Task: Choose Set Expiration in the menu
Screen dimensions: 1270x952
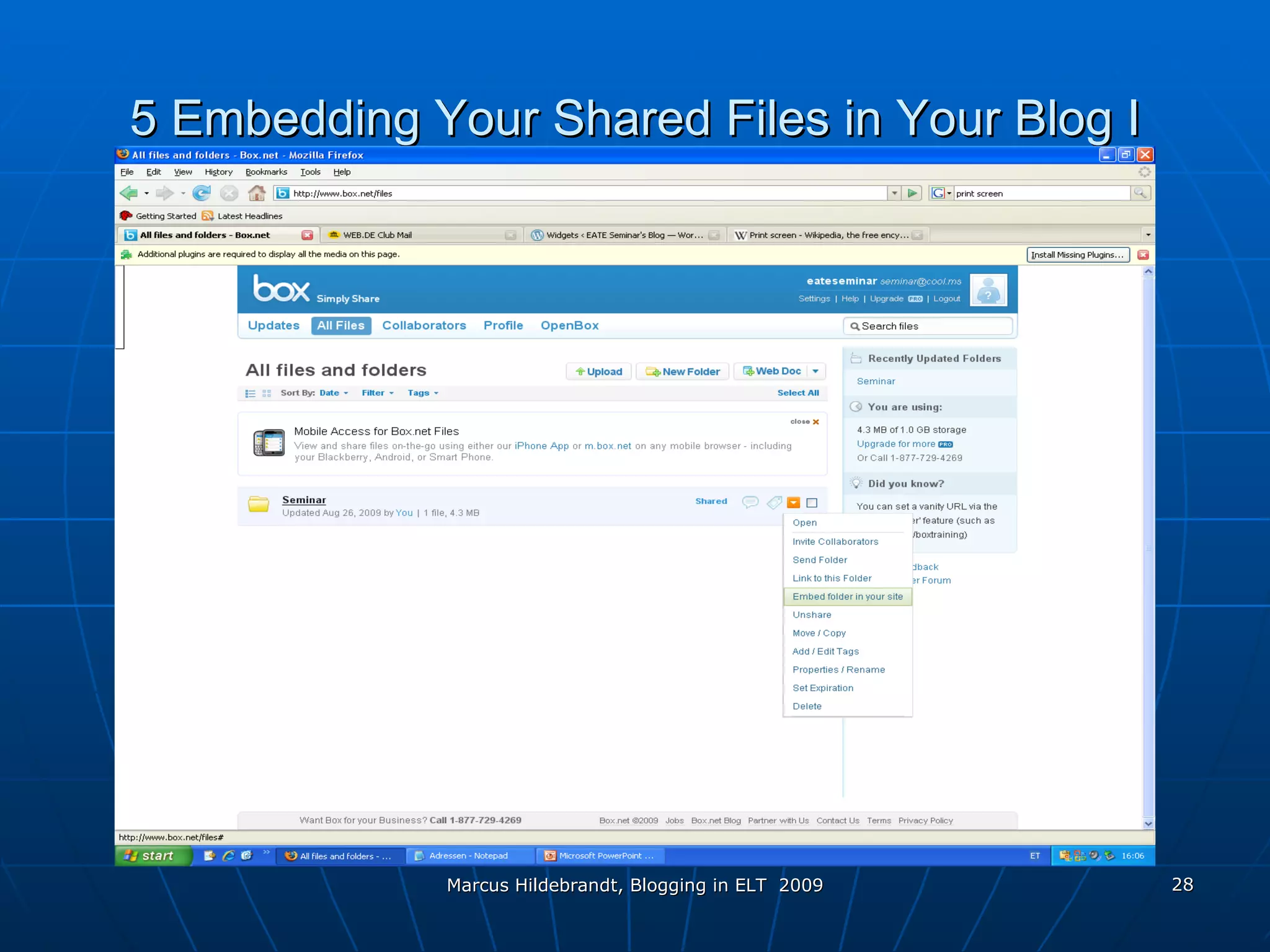Action: pyautogui.click(x=823, y=688)
